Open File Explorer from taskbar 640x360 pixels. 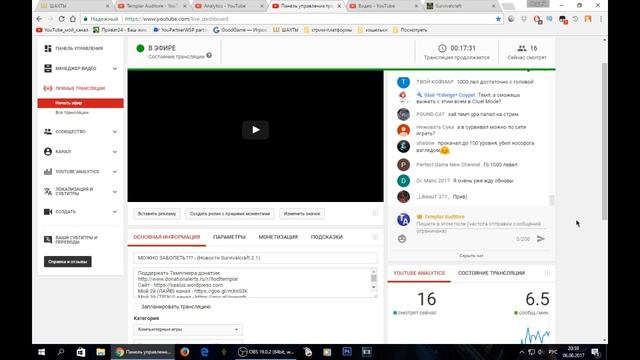point(100,352)
